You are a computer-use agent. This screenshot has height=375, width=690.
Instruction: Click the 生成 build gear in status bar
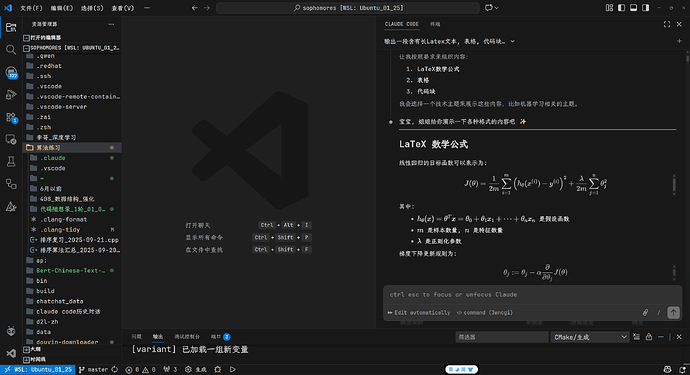pyautogui.click(x=196, y=370)
